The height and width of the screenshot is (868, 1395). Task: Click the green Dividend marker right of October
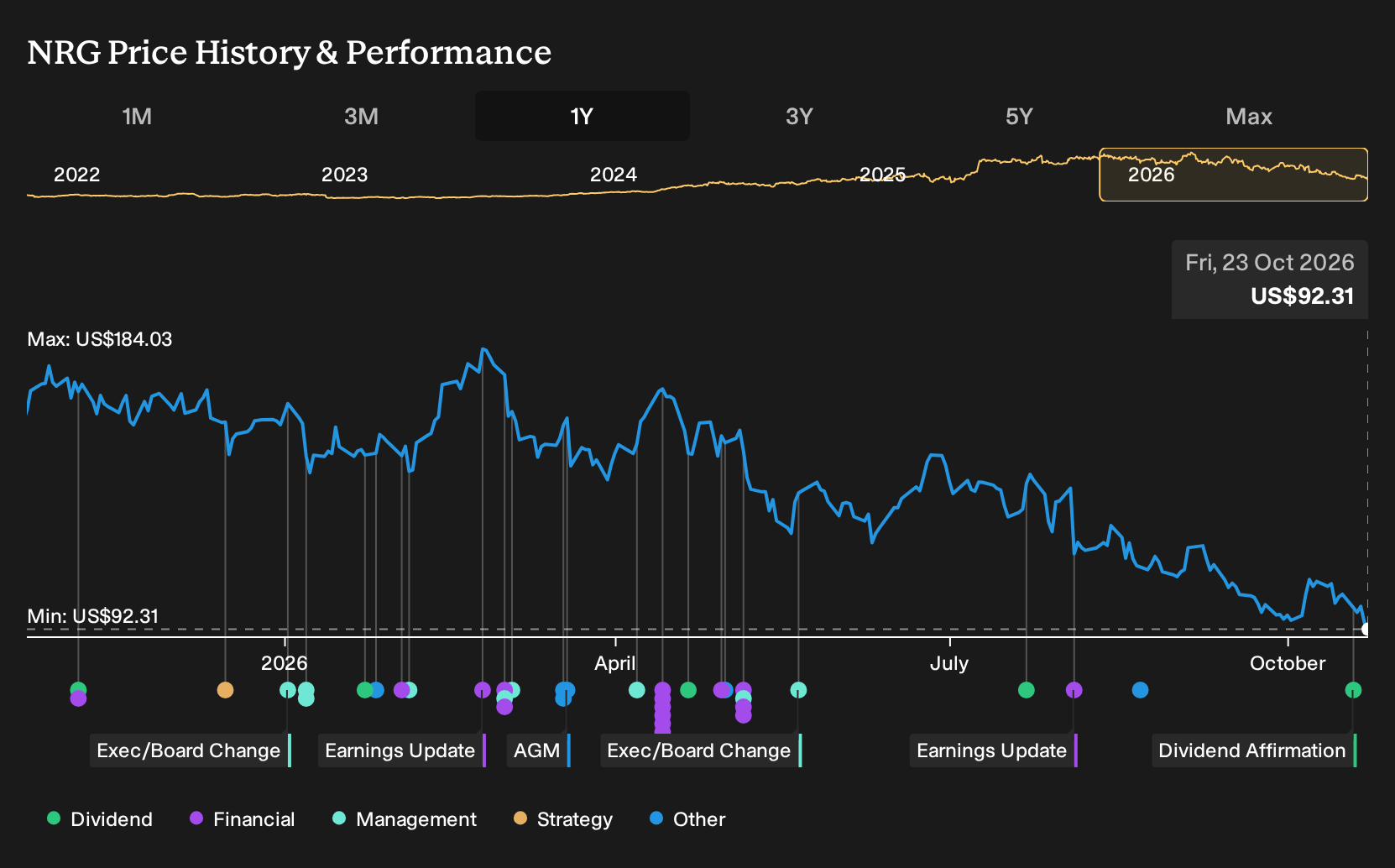[x=1353, y=690]
